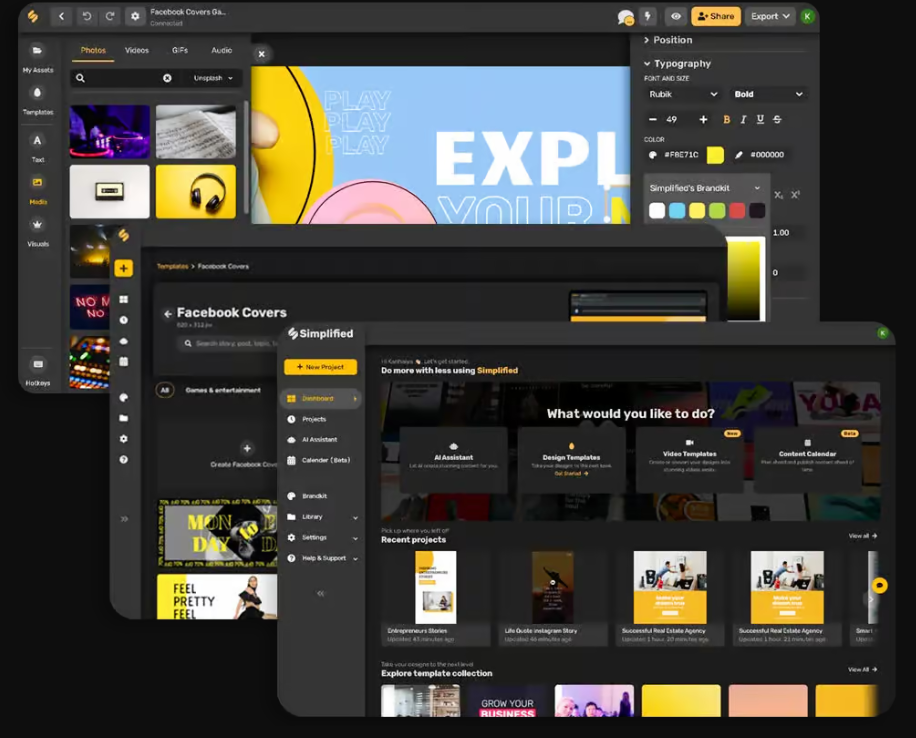Toggle preview eye icon in editor
This screenshot has height=738, width=916.
(x=676, y=16)
